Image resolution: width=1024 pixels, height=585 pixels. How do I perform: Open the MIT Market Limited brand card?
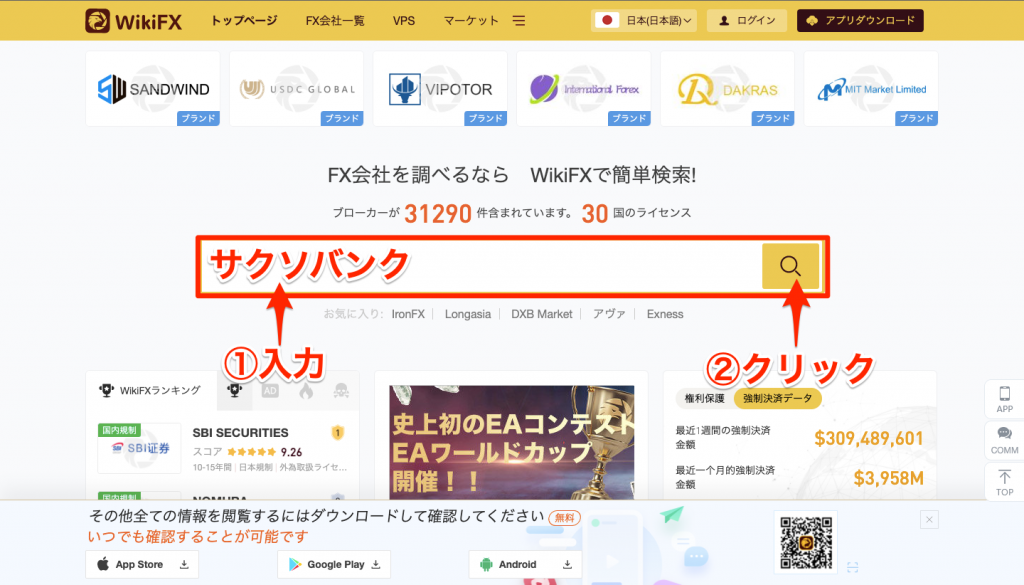(x=871, y=89)
